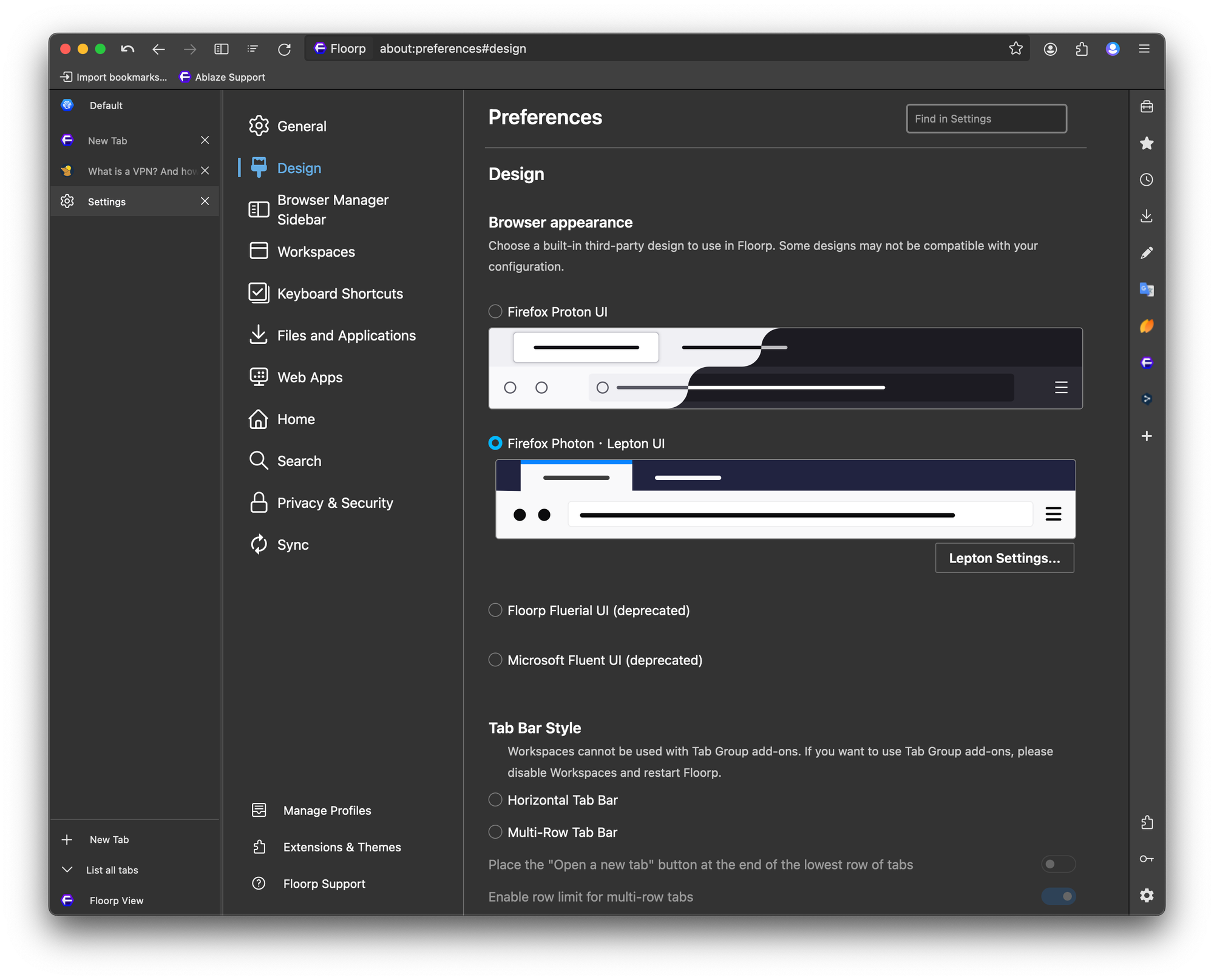Go to Home preferences category

click(x=282, y=419)
